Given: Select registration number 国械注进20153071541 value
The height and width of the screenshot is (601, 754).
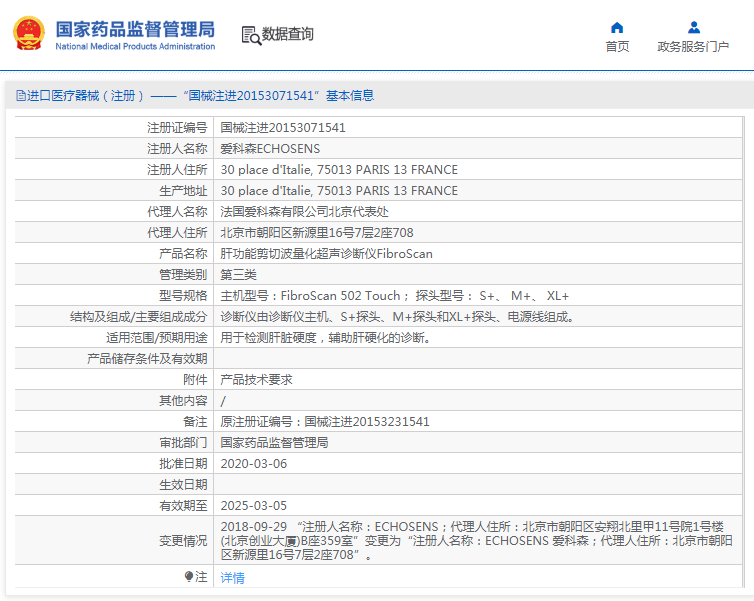Looking at the screenshot, I should point(283,127).
